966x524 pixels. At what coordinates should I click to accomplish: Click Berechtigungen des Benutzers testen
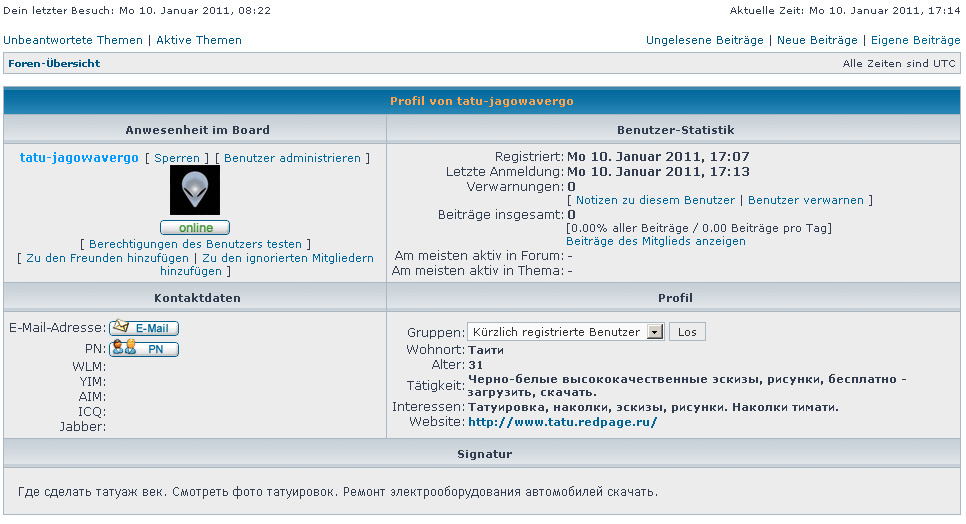(195, 244)
